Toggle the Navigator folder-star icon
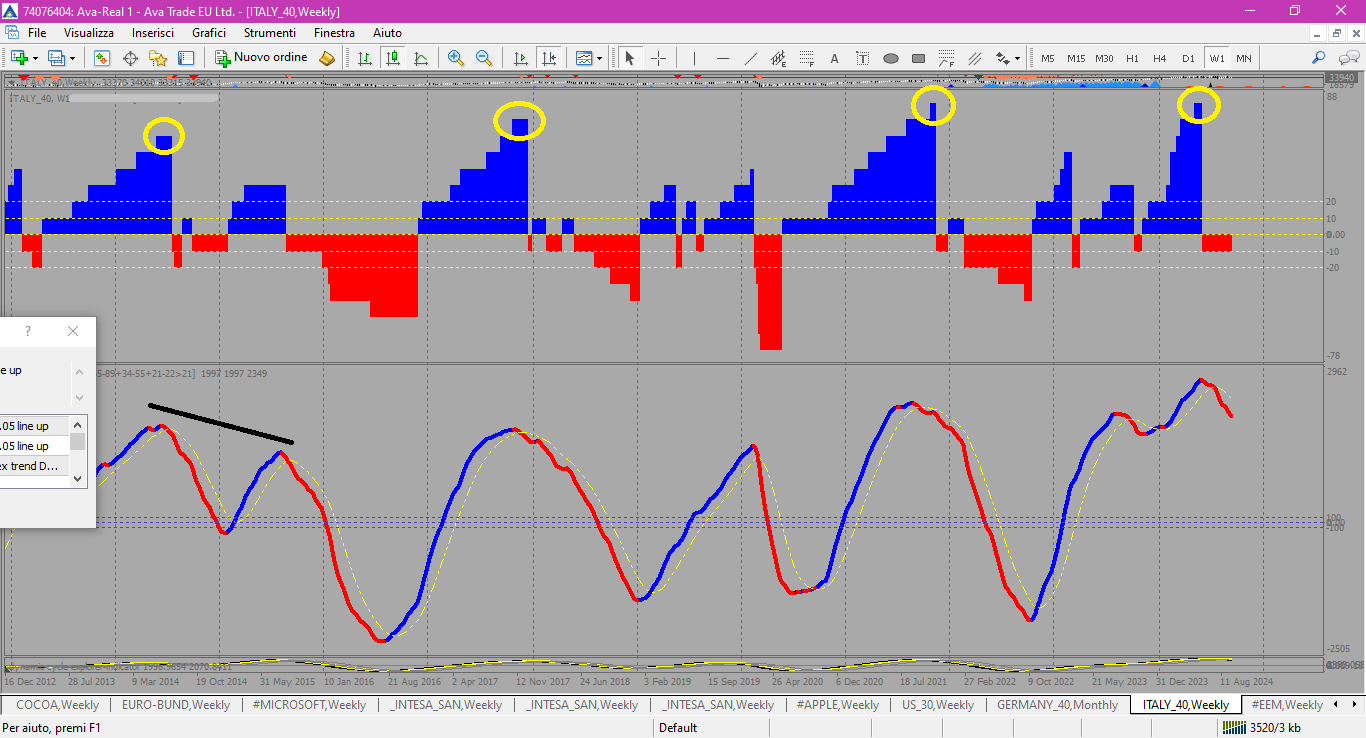The width and height of the screenshot is (1366, 738). 158,58
